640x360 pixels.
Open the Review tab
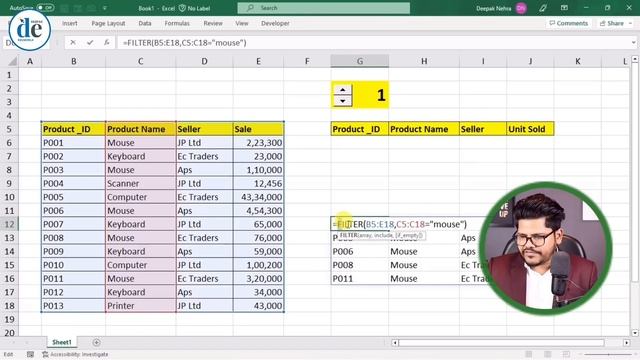tap(213, 23)
